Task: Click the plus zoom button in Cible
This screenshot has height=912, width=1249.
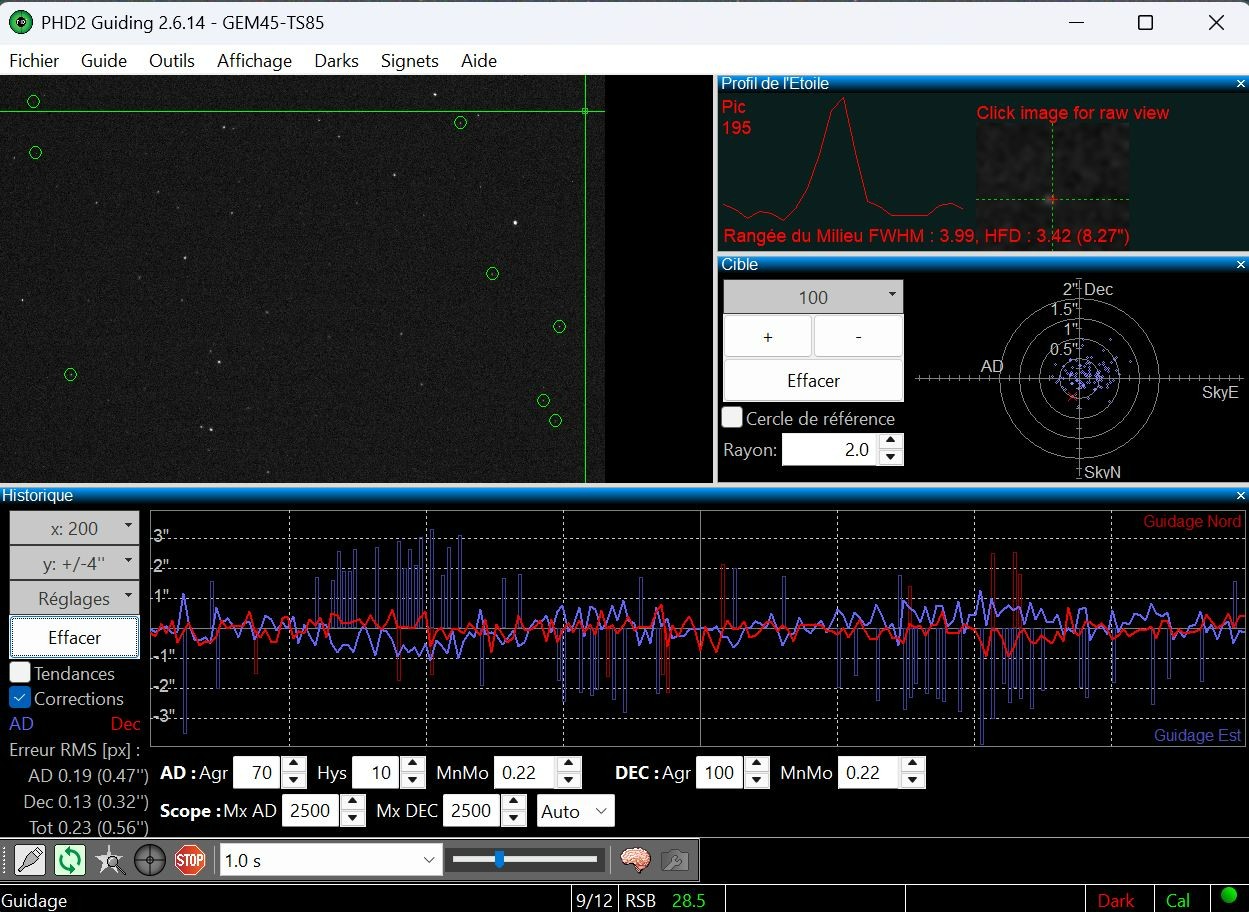Action: coord(767,337)
